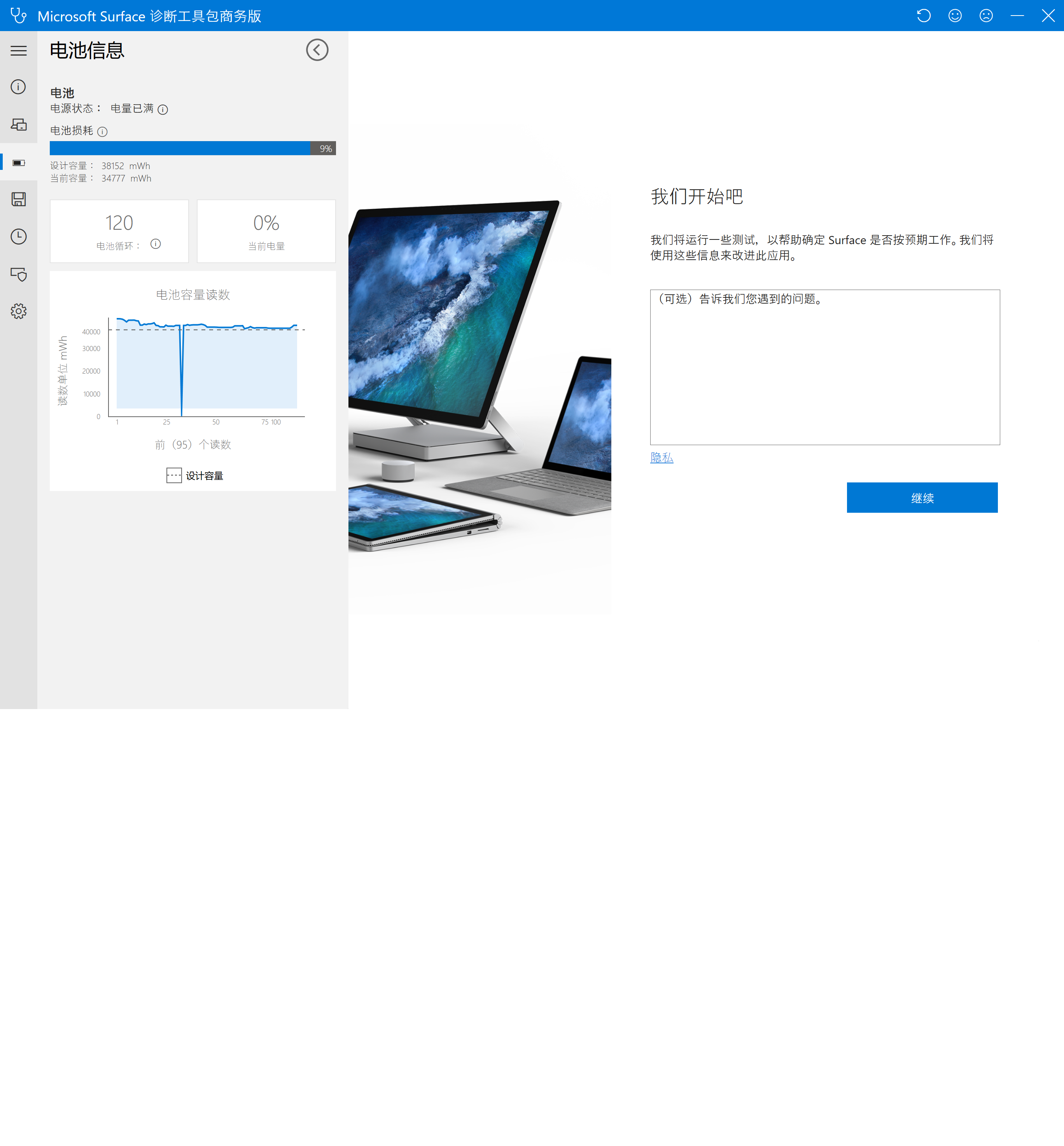Click the 9% wear indicator
Image resolution: width=1064 pixels, height=1146 pixels.
coord(325,148)
